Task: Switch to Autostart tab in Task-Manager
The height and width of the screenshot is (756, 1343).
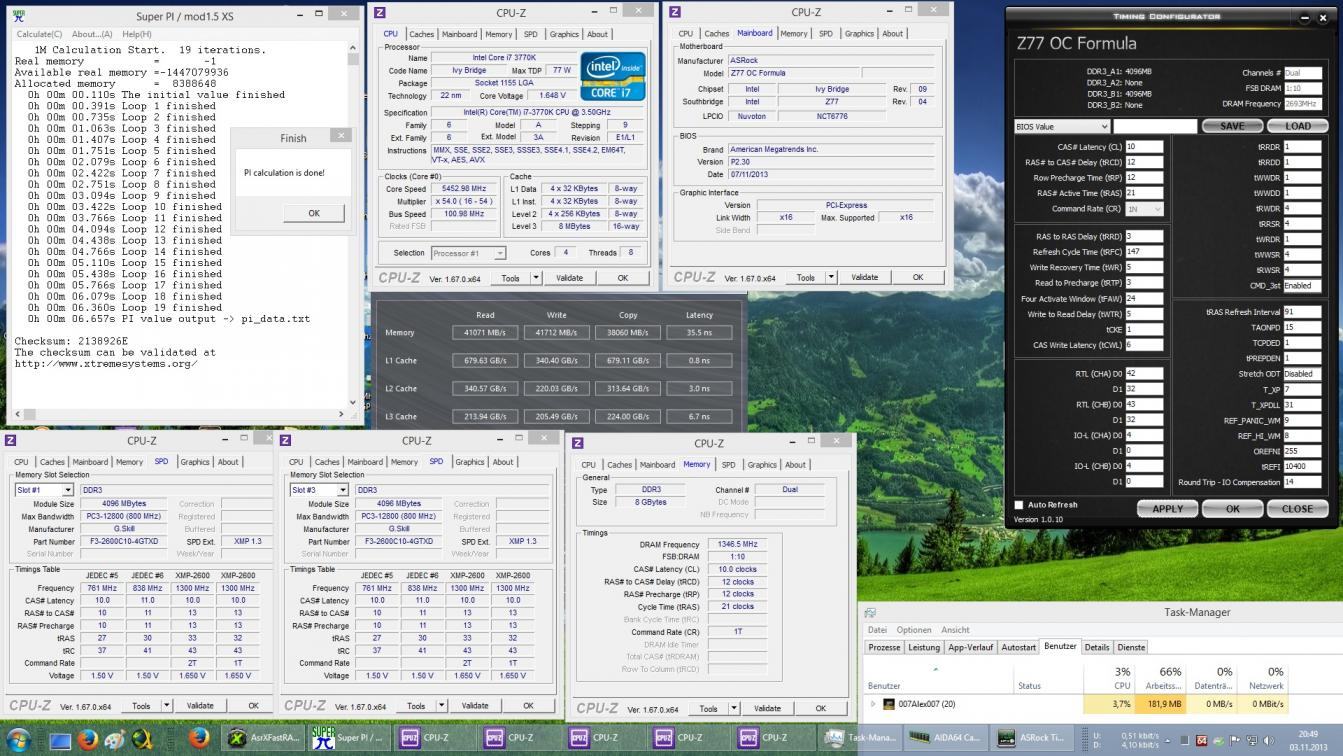Action: (1018, 647)
